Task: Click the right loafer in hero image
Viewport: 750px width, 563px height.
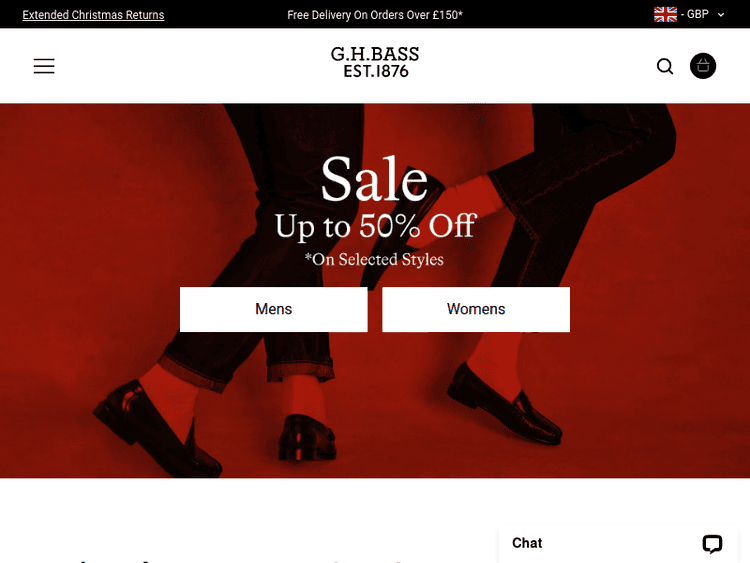Action: (505, 404)
